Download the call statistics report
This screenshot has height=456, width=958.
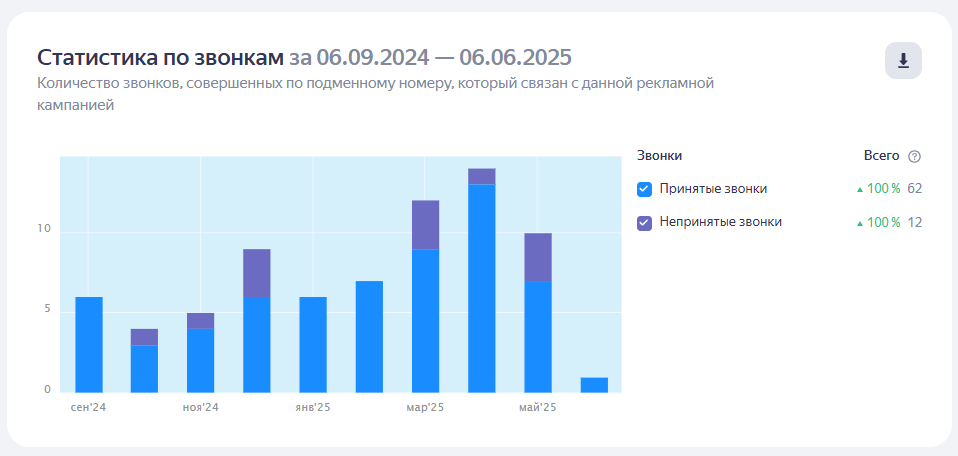(x=903, y=61)
